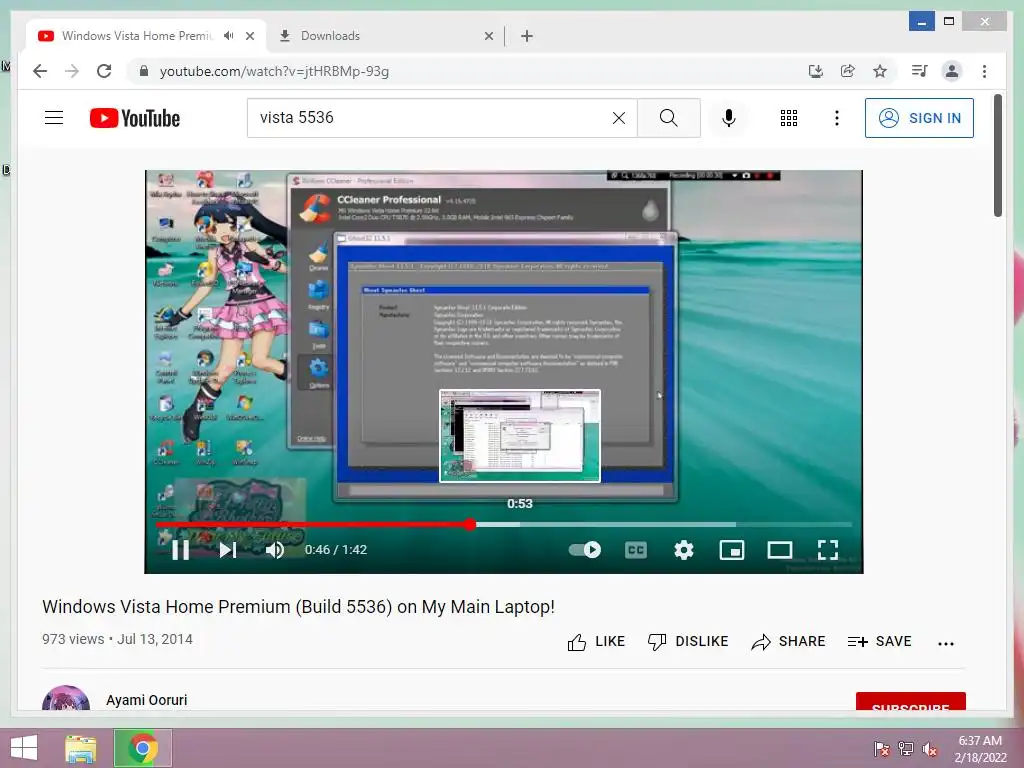Click the SHARE button
This screenshot has width=1024, height=768.
coord(788,642)
